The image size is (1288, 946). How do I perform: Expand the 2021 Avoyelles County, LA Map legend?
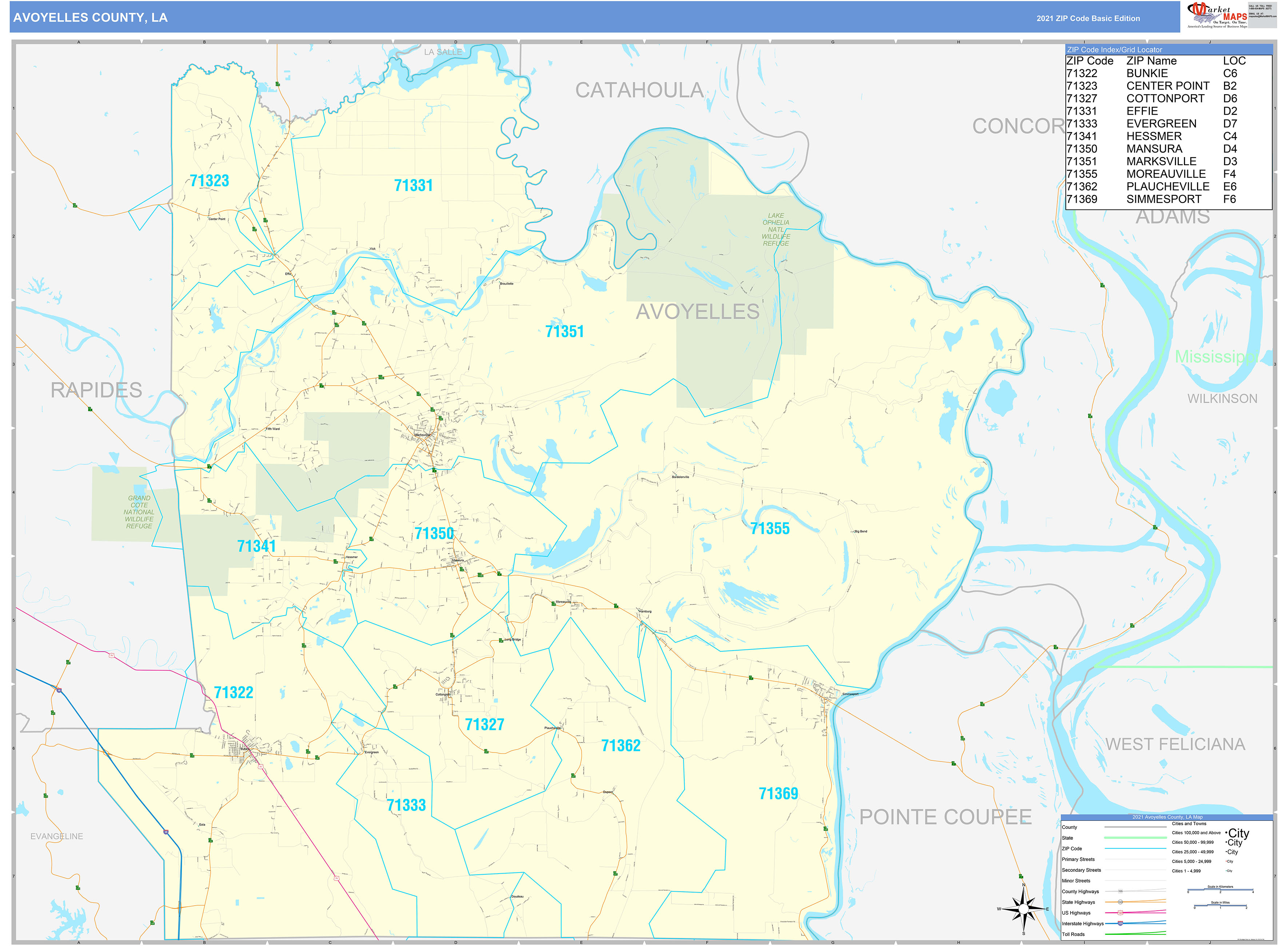click(x=1168, y=817)
